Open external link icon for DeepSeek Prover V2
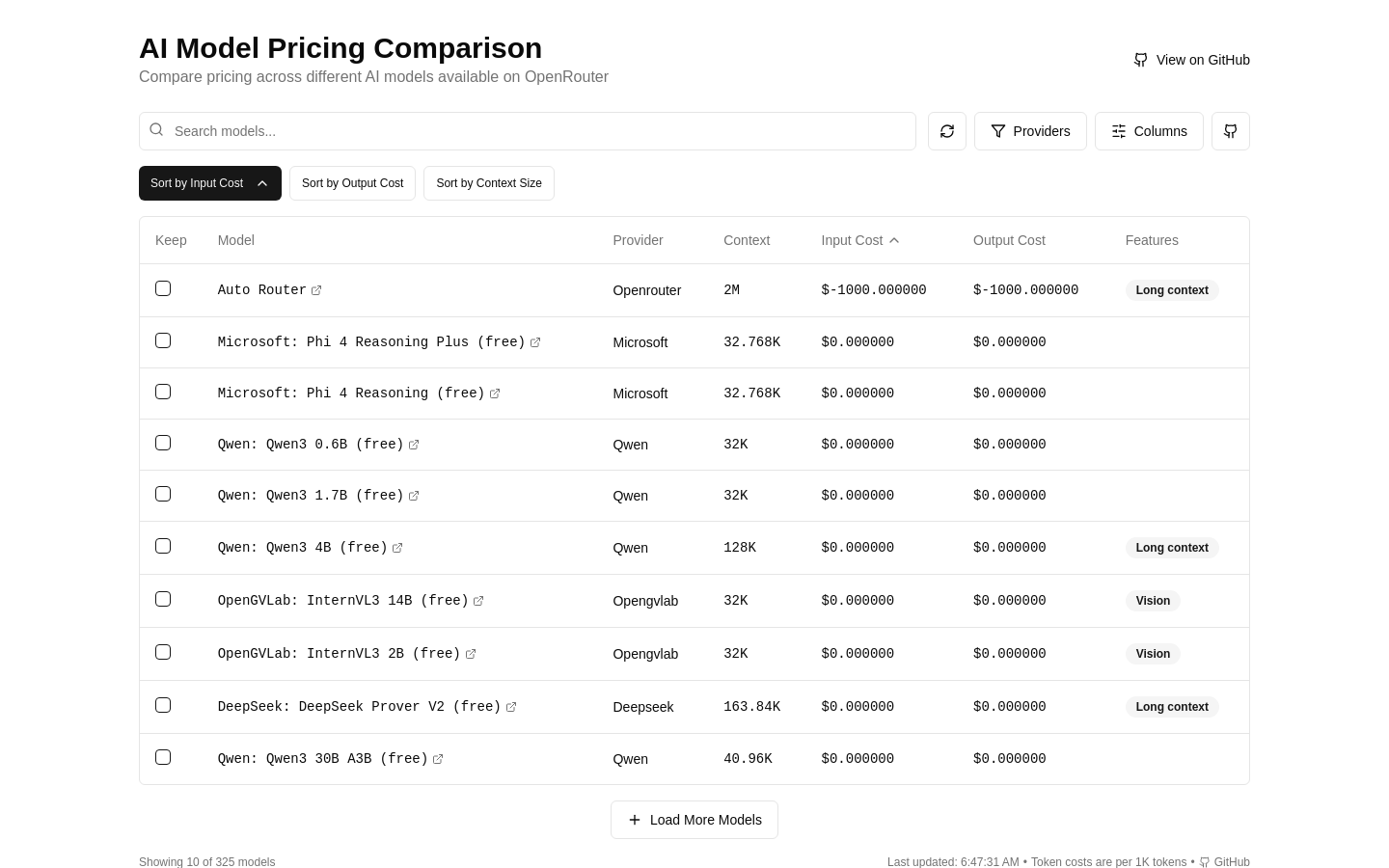The image size is (1389, 868). click(511, 707)
